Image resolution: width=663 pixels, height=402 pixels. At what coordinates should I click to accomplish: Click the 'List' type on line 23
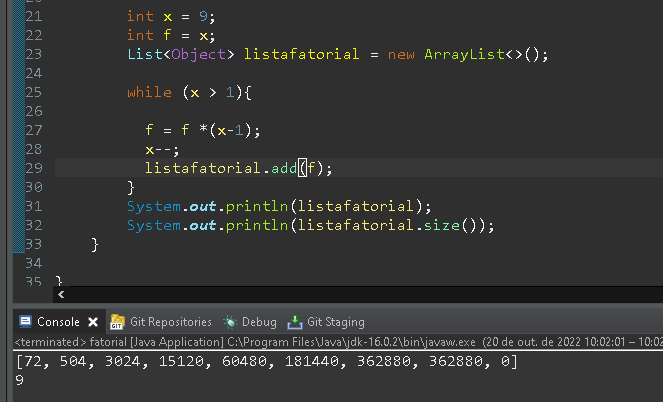click(145, 54)
